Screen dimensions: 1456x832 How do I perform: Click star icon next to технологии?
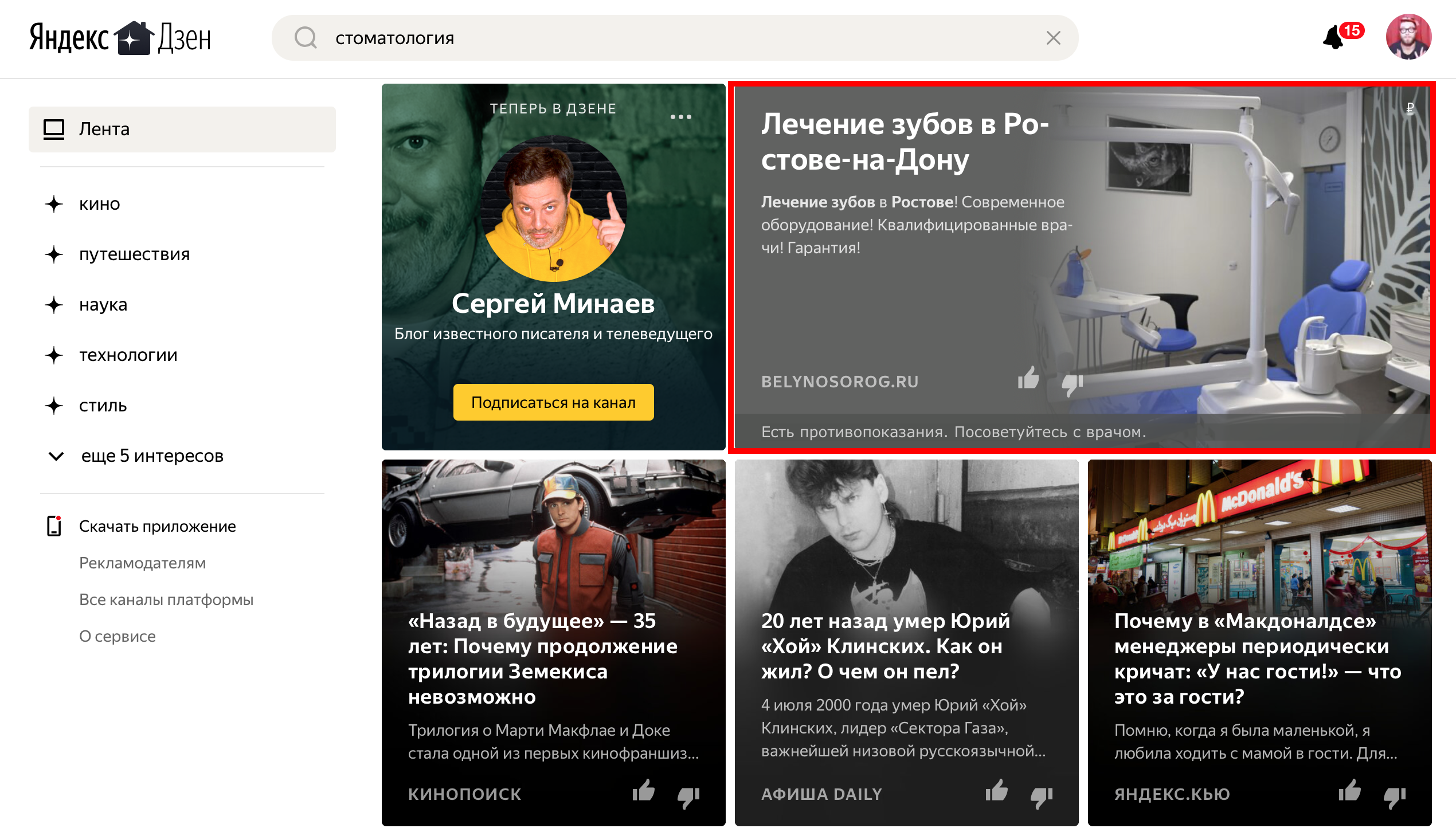pyautogui.click(x=54, y=355)
